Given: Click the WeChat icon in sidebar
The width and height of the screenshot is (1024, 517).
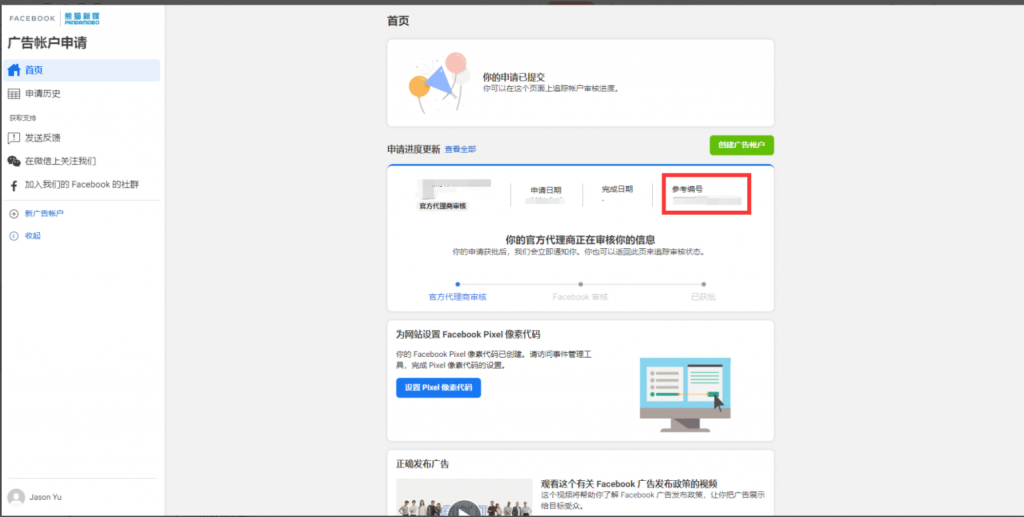Looking at the screenshot, I should (x=14, y=161).
